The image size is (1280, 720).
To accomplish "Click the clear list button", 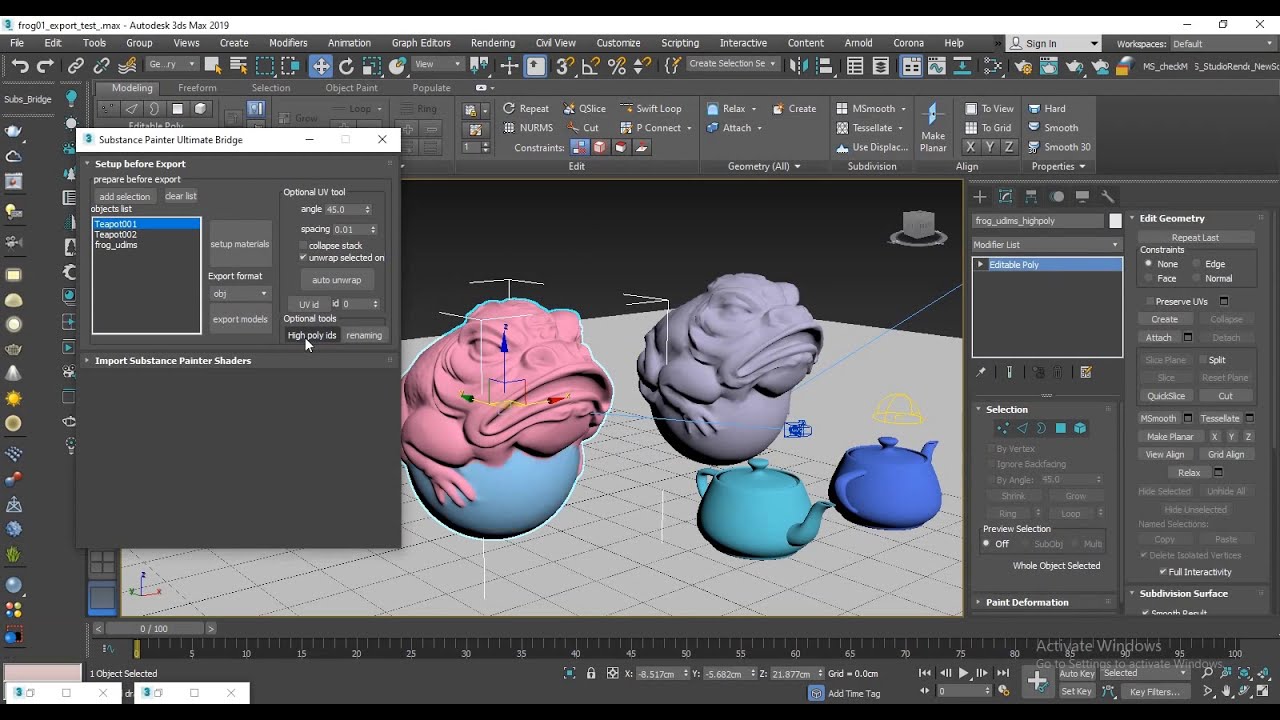I will 181,196.
